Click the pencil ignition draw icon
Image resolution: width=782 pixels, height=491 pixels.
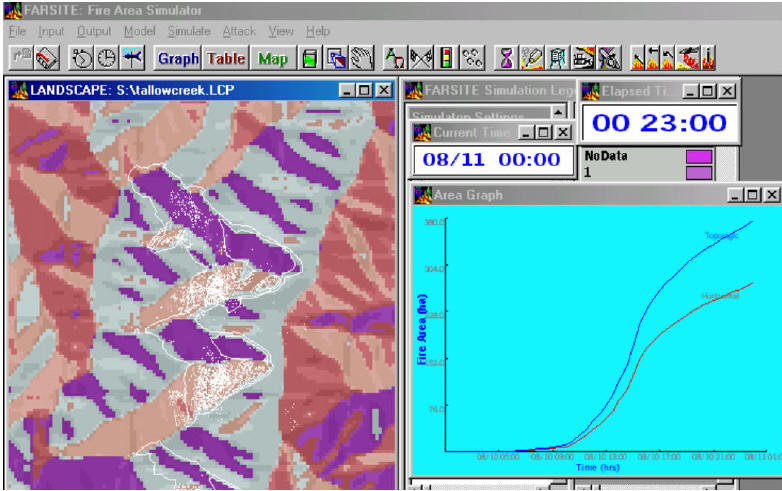pos(532,58)
